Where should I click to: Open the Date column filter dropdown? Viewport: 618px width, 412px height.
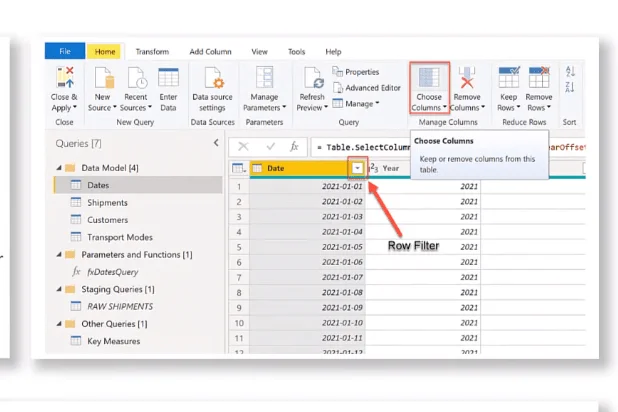point(357,168)
